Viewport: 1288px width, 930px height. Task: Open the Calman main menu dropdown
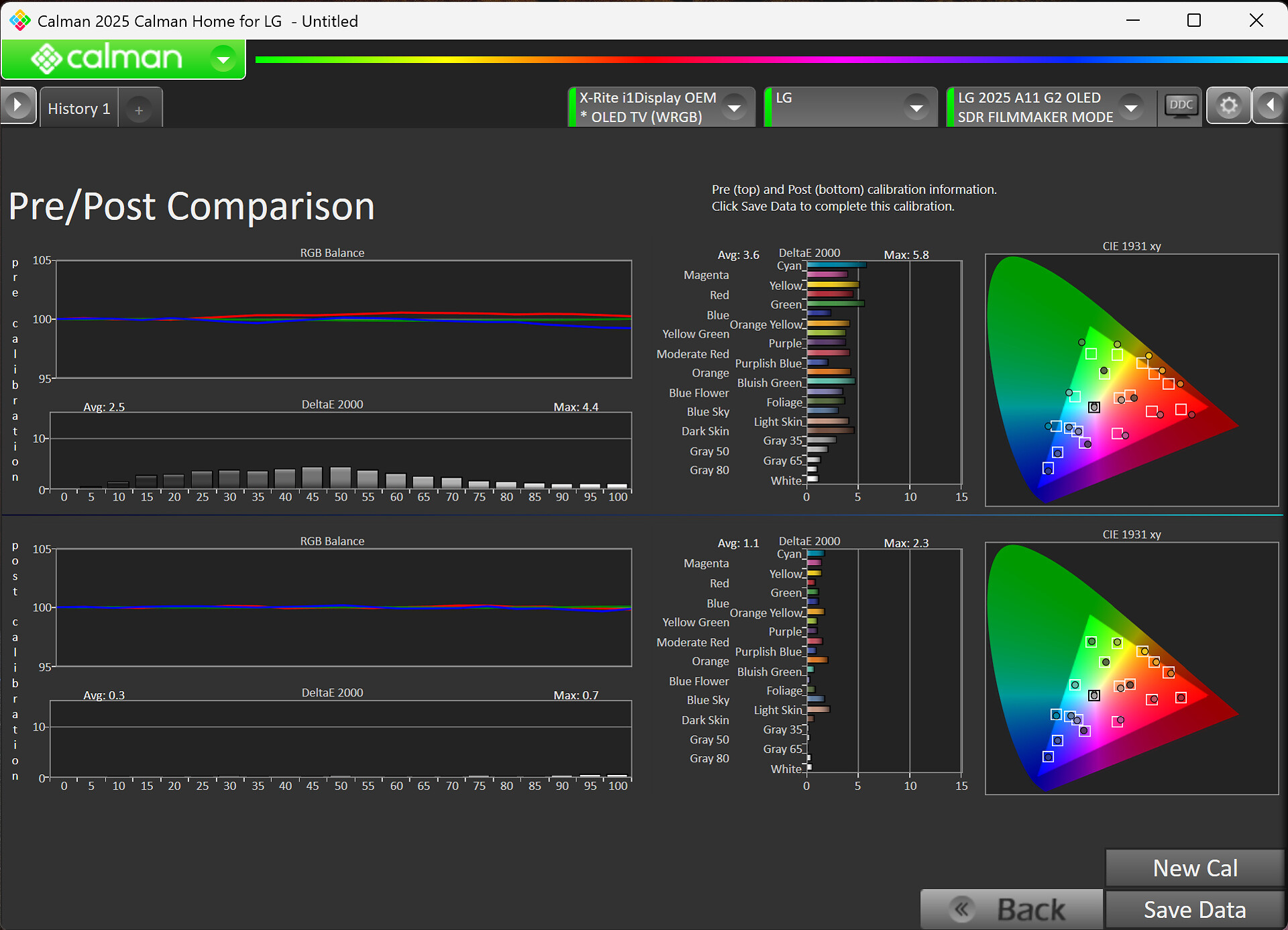tap(223, 60)
